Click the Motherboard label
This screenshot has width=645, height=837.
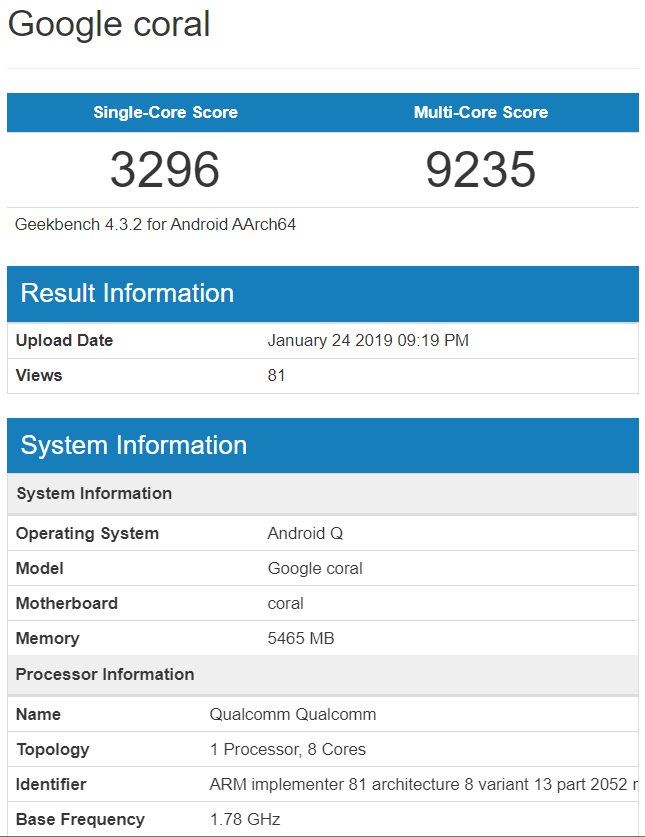[67, 603]
